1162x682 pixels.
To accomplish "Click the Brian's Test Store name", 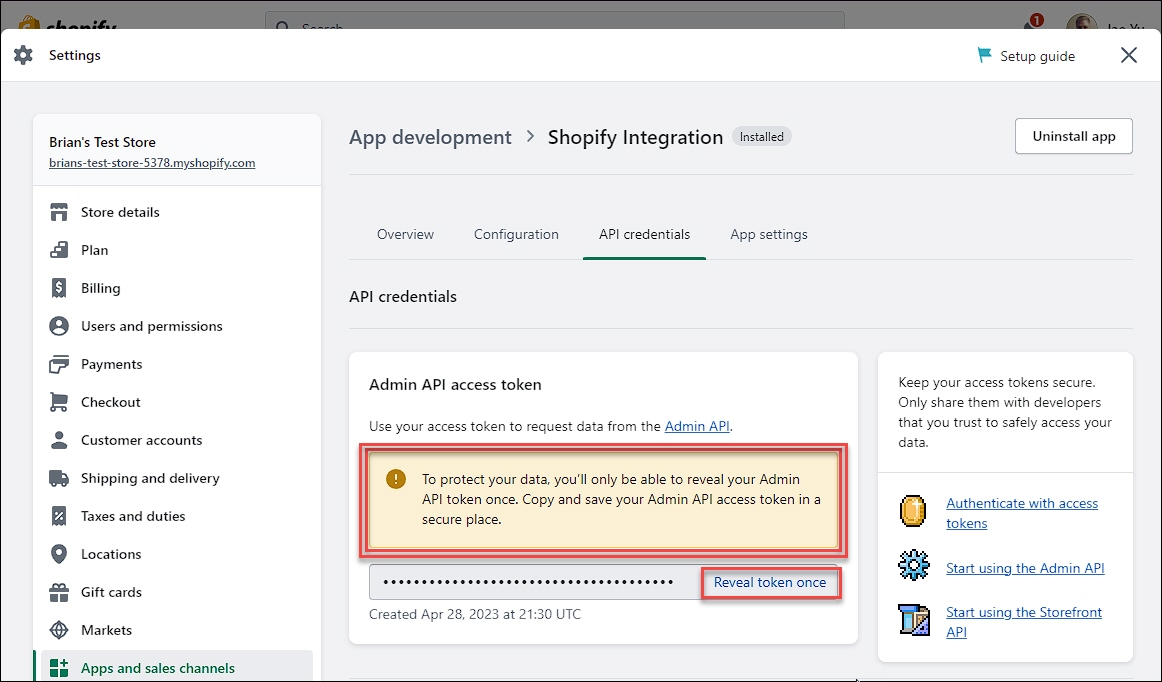I will [x=102, y=142].
